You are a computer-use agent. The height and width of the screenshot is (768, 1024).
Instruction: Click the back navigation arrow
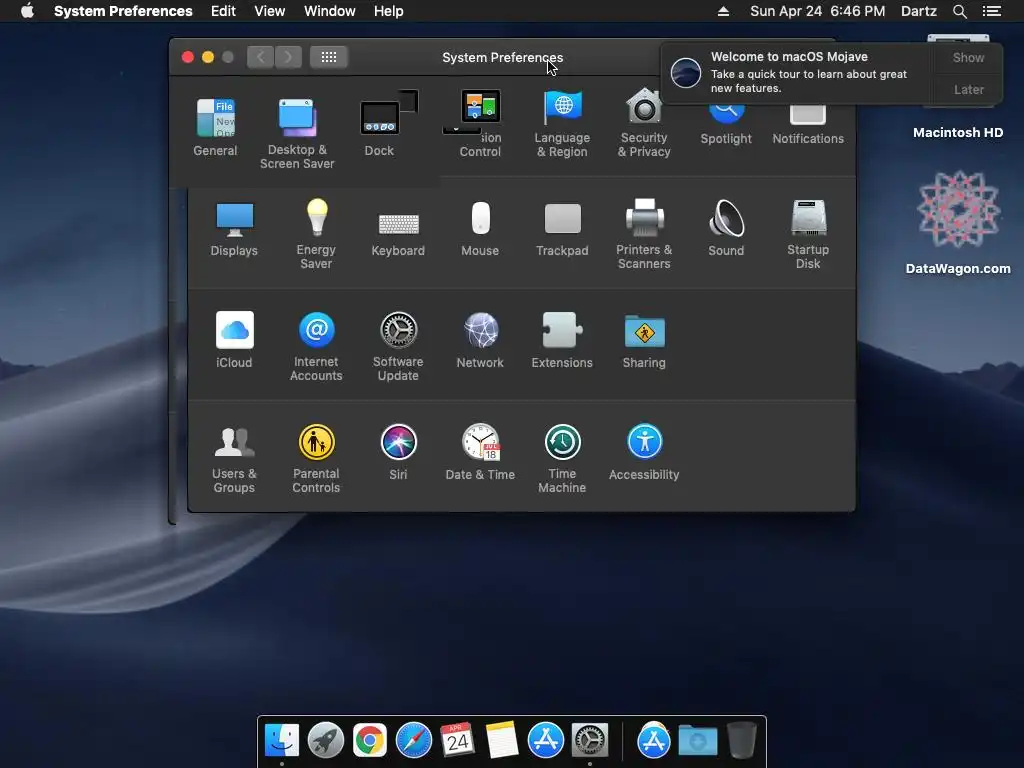[261, 57]
